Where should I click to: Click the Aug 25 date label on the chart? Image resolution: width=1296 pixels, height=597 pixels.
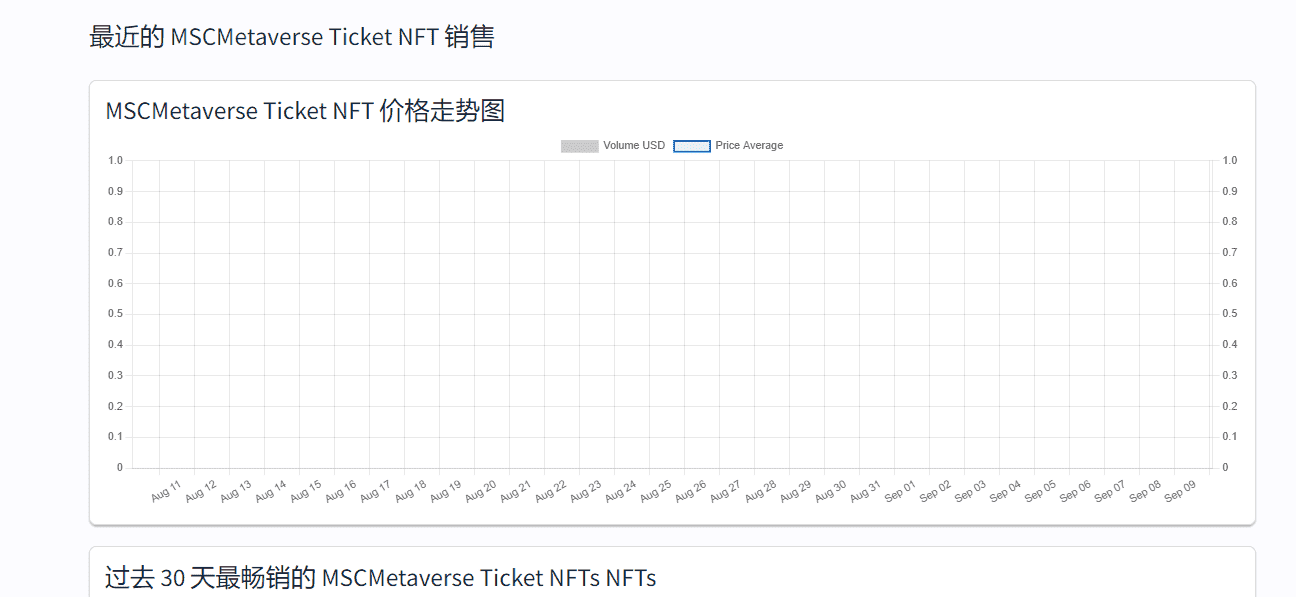tap(655, 488)
